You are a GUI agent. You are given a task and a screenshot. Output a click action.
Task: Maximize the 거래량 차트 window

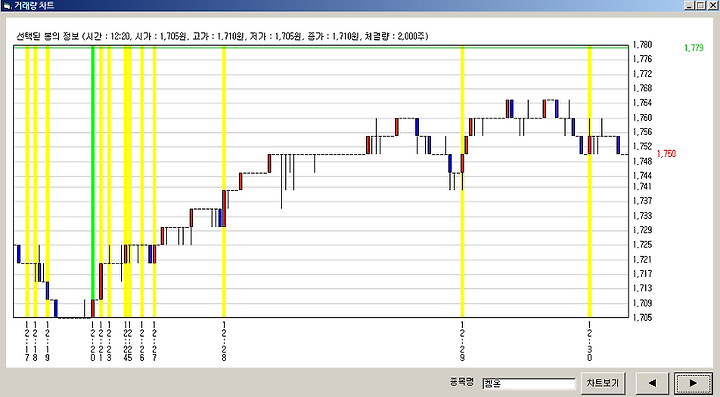click(700, 6)
